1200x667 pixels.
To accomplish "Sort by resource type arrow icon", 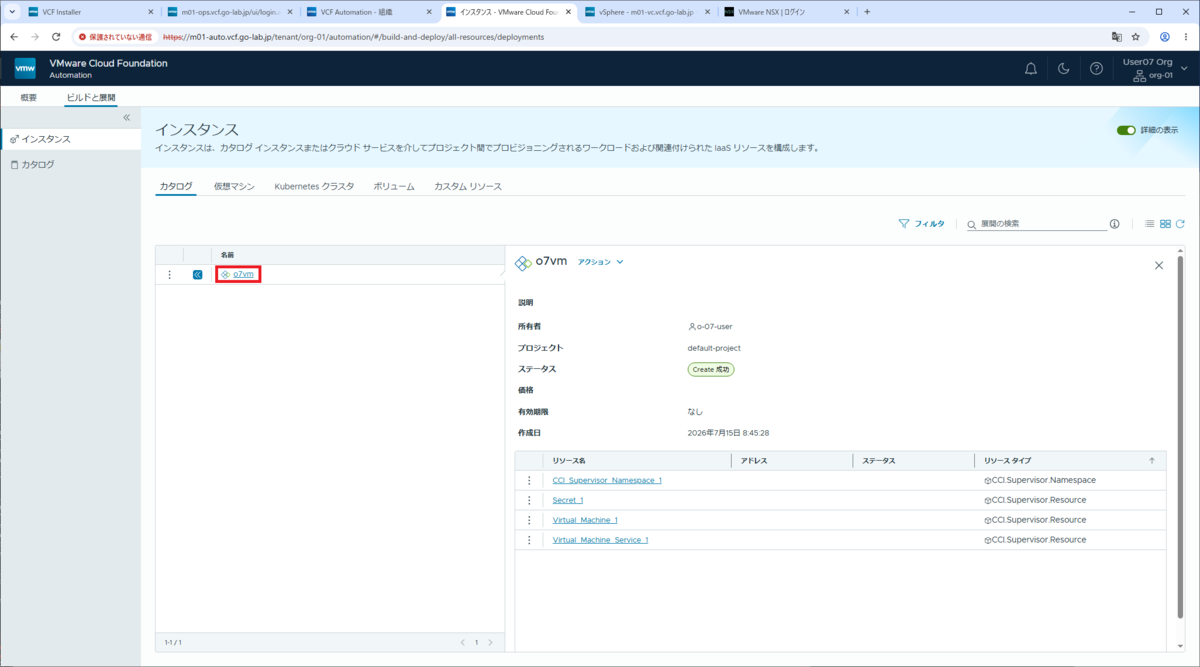I will tap(1152, 461).
